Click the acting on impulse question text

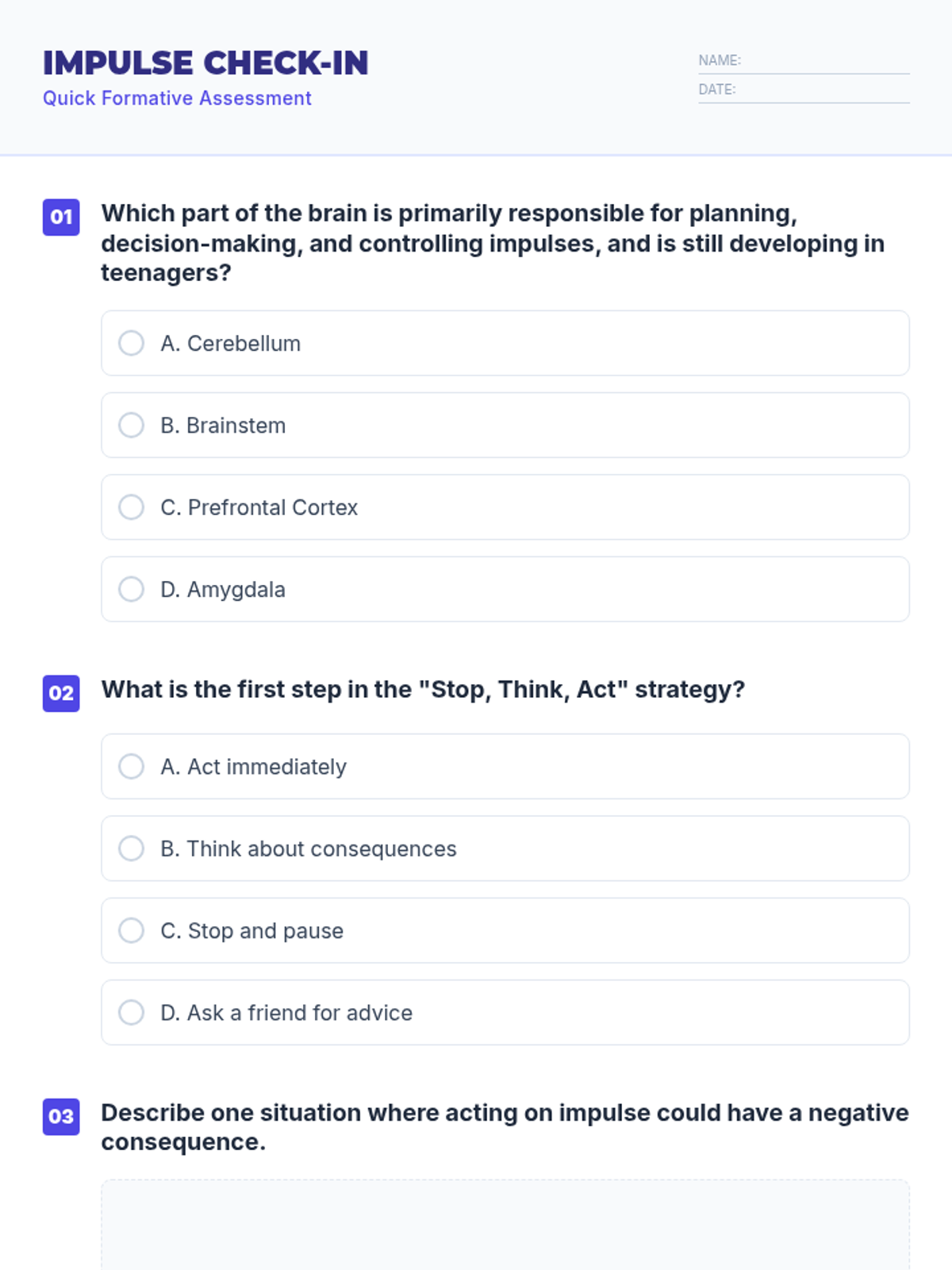click(x=505, y=1127)
